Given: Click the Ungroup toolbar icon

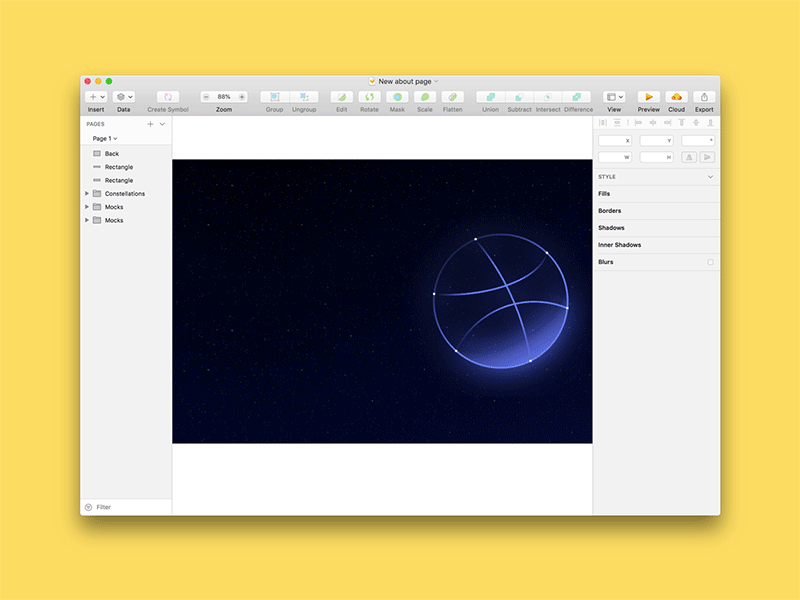Looking at the screenshot, I should click(304, 96).
